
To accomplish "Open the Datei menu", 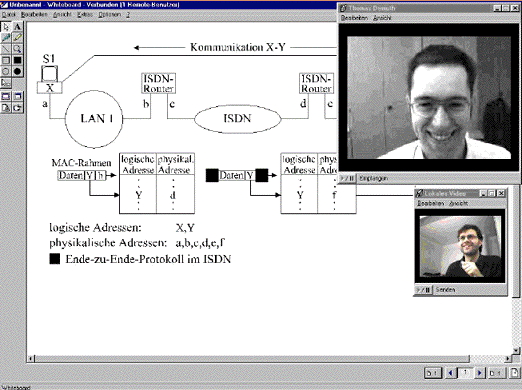I will click(8, 15).
